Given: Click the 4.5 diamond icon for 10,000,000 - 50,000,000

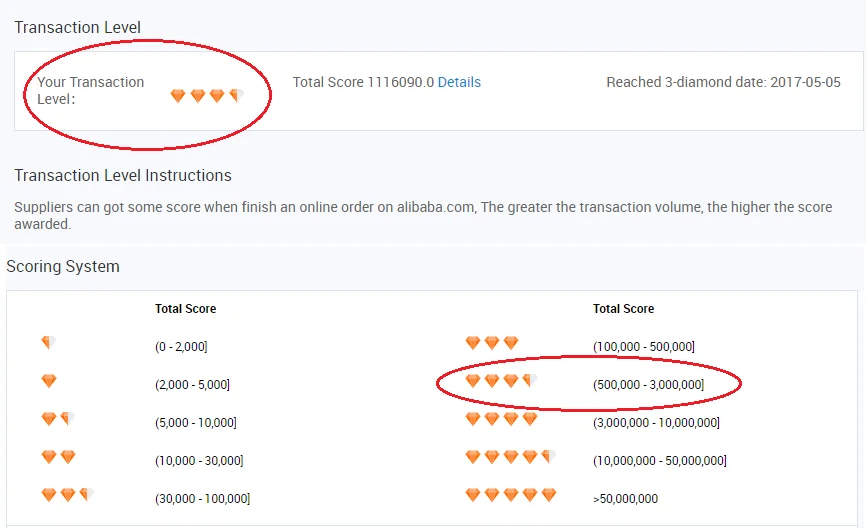Looking at the screenshot, I should (510, 457).
